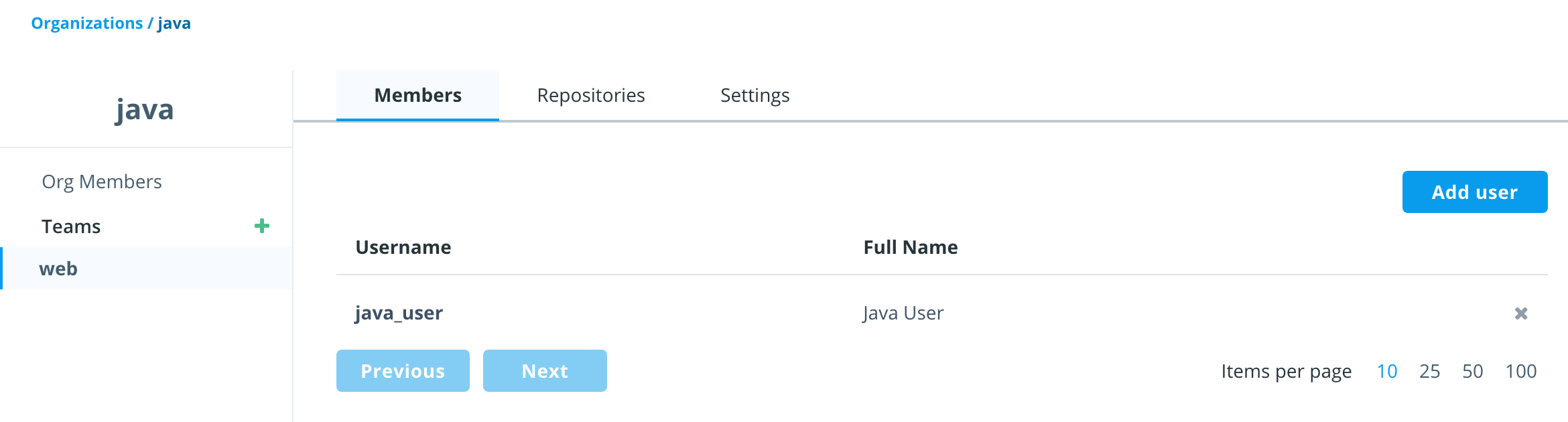Screen dimensions: 1568x422
Task: Switch to the Repositories tab
Action: tap(591, 95)
